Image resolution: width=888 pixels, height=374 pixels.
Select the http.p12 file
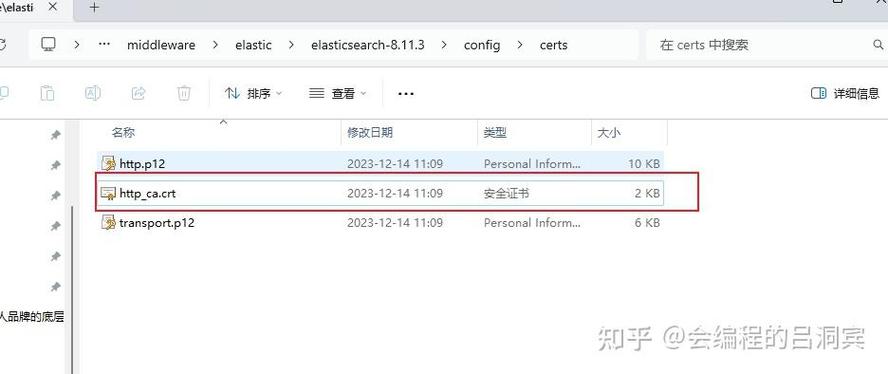point(381,164)
